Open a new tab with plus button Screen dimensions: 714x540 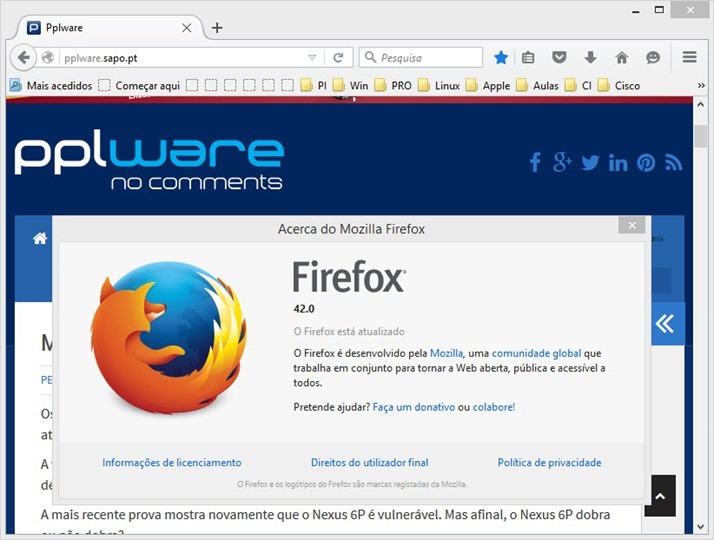217,28
